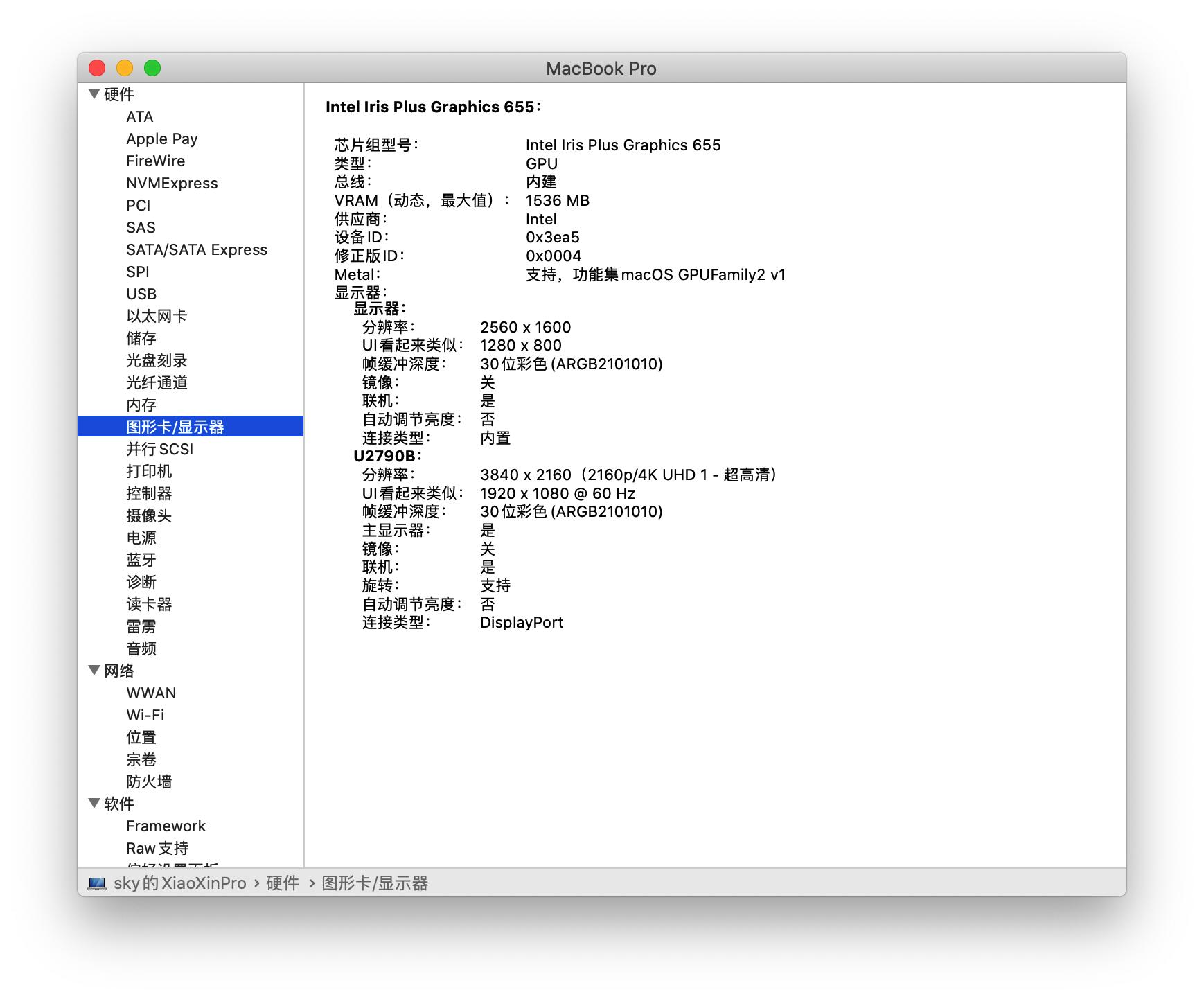The width and height of the screenshot is (1204, 999).
Task: View the Thunderbolt (雷雳) information
Action: [x=141, y=626]
